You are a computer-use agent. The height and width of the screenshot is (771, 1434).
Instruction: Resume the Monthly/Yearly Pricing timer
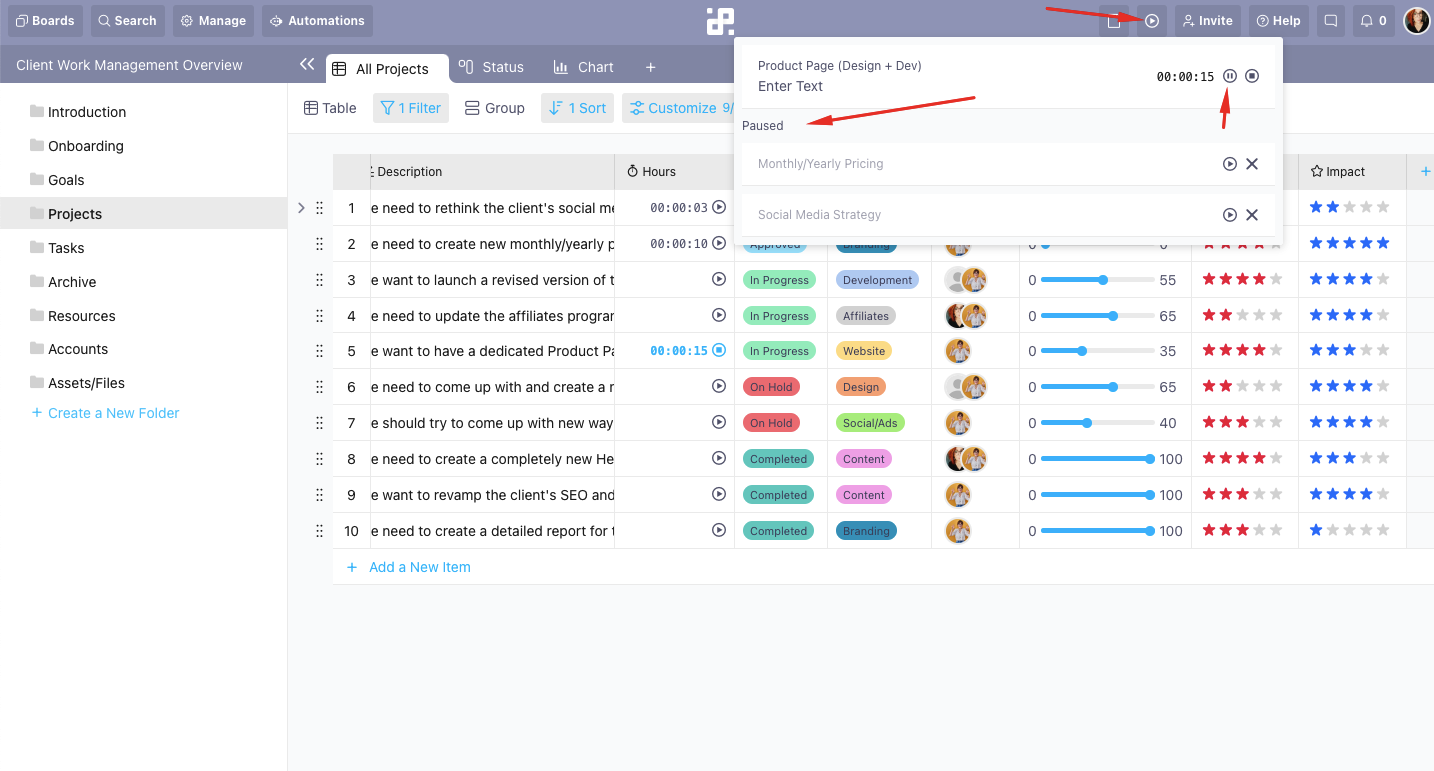[x=1229, y=163]
